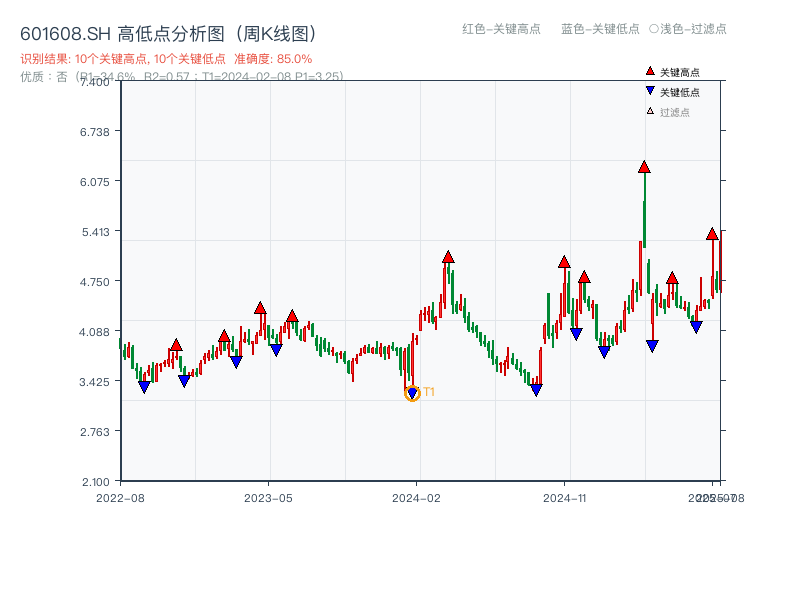Click the 红色-关键高点 header legend text
The height and width of the screenshot is (600, 800).
[x=501, y=29]
